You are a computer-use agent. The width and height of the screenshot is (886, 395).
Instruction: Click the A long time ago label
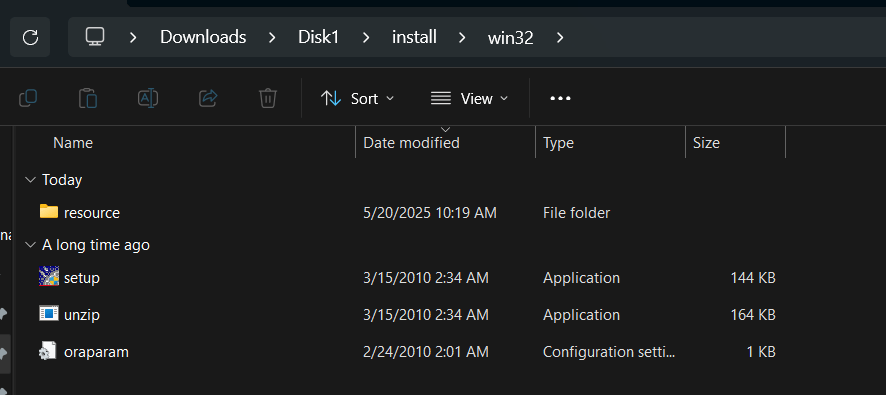[x=96, y=245]
